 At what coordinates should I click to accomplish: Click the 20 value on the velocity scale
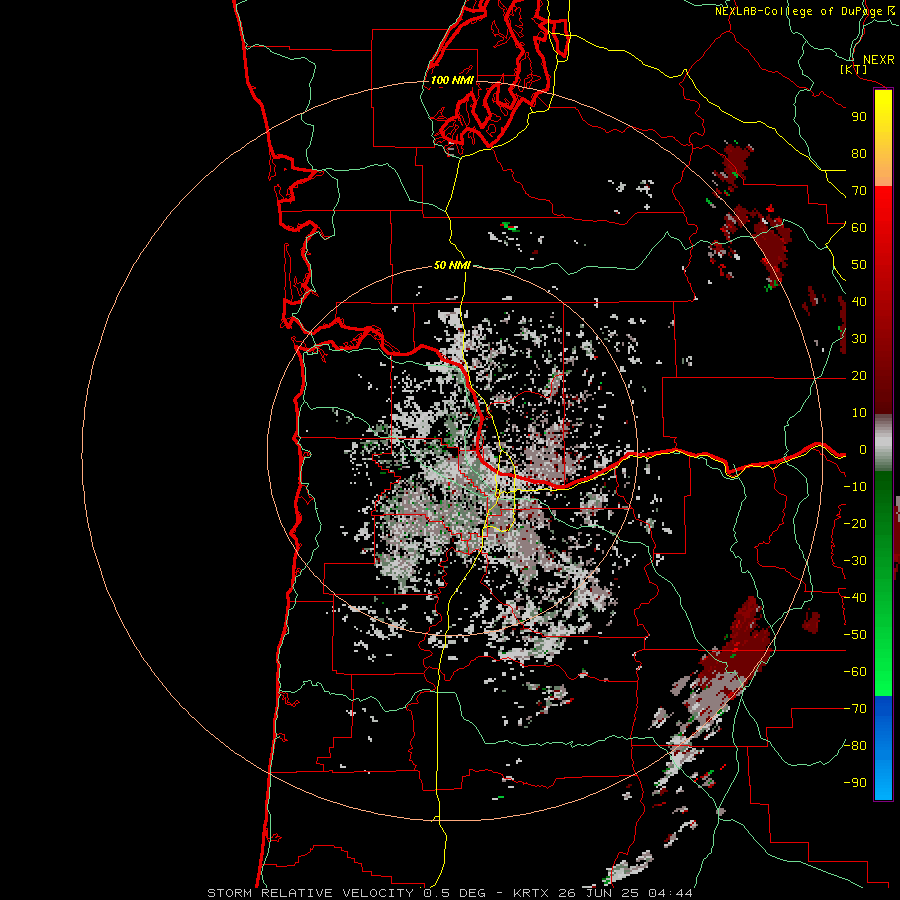[x=859, y=375]
